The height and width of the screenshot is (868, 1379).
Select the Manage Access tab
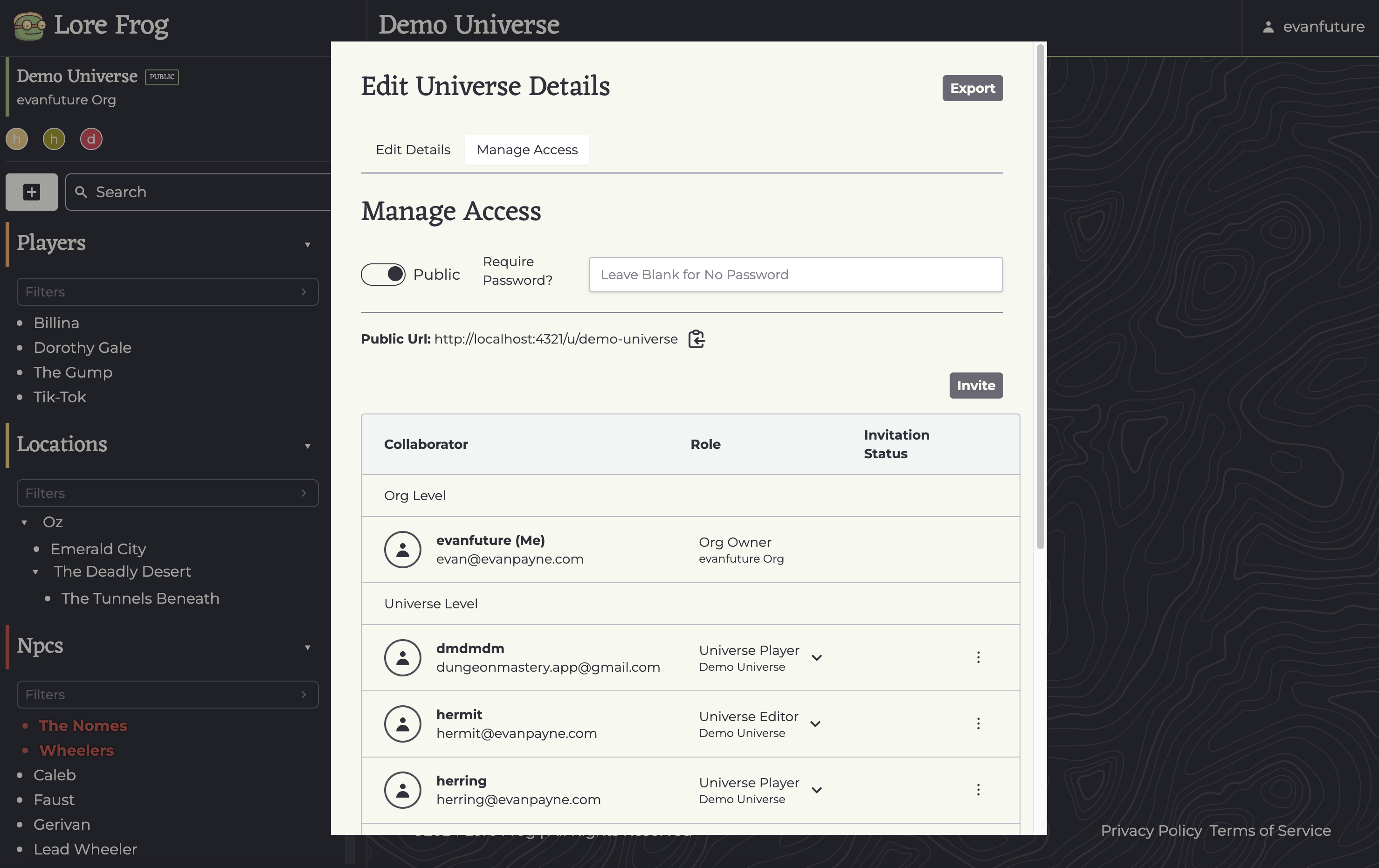point(527,150)
